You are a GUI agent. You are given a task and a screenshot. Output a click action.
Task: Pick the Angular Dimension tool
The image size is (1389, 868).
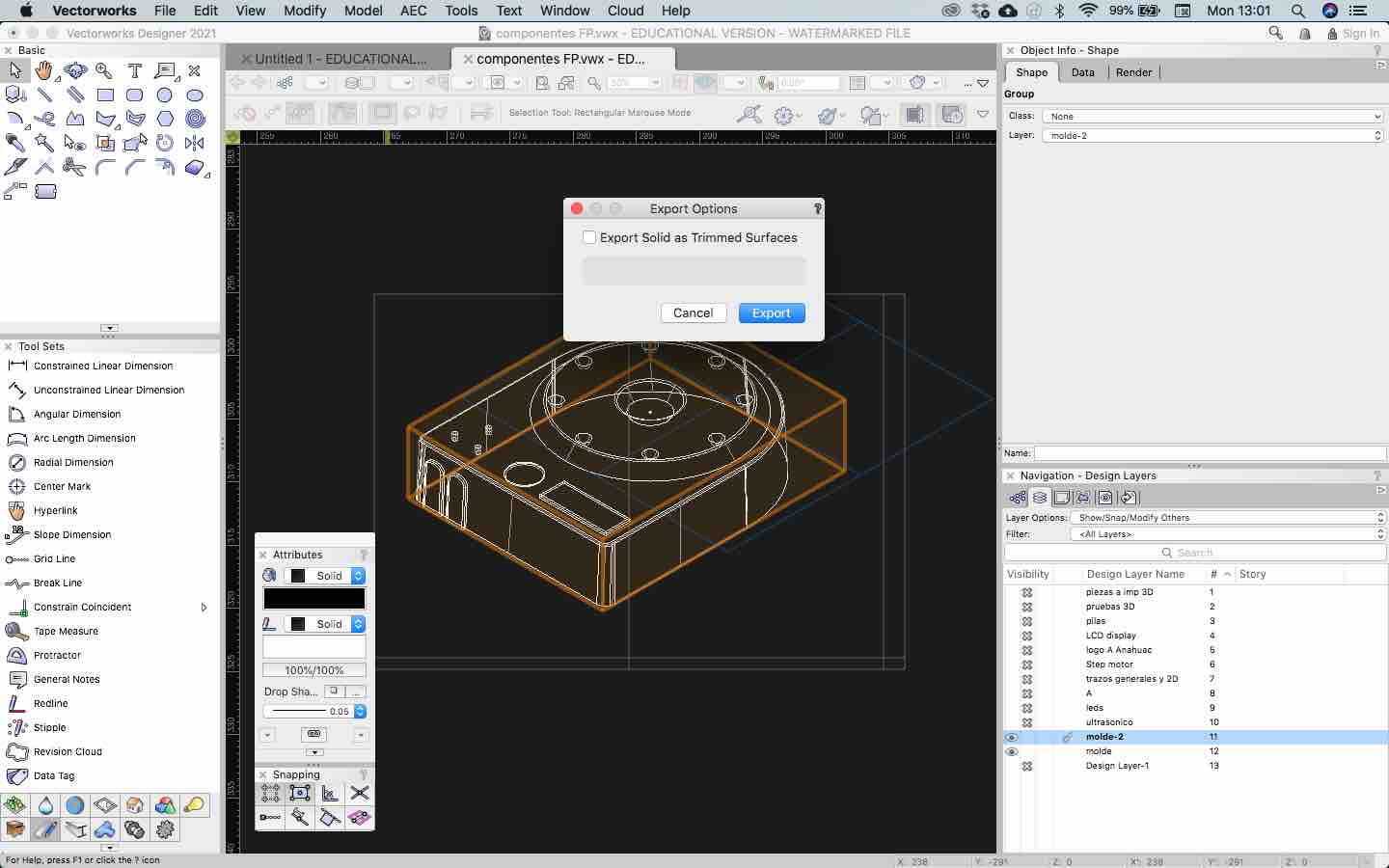click(x=77, y=414)
